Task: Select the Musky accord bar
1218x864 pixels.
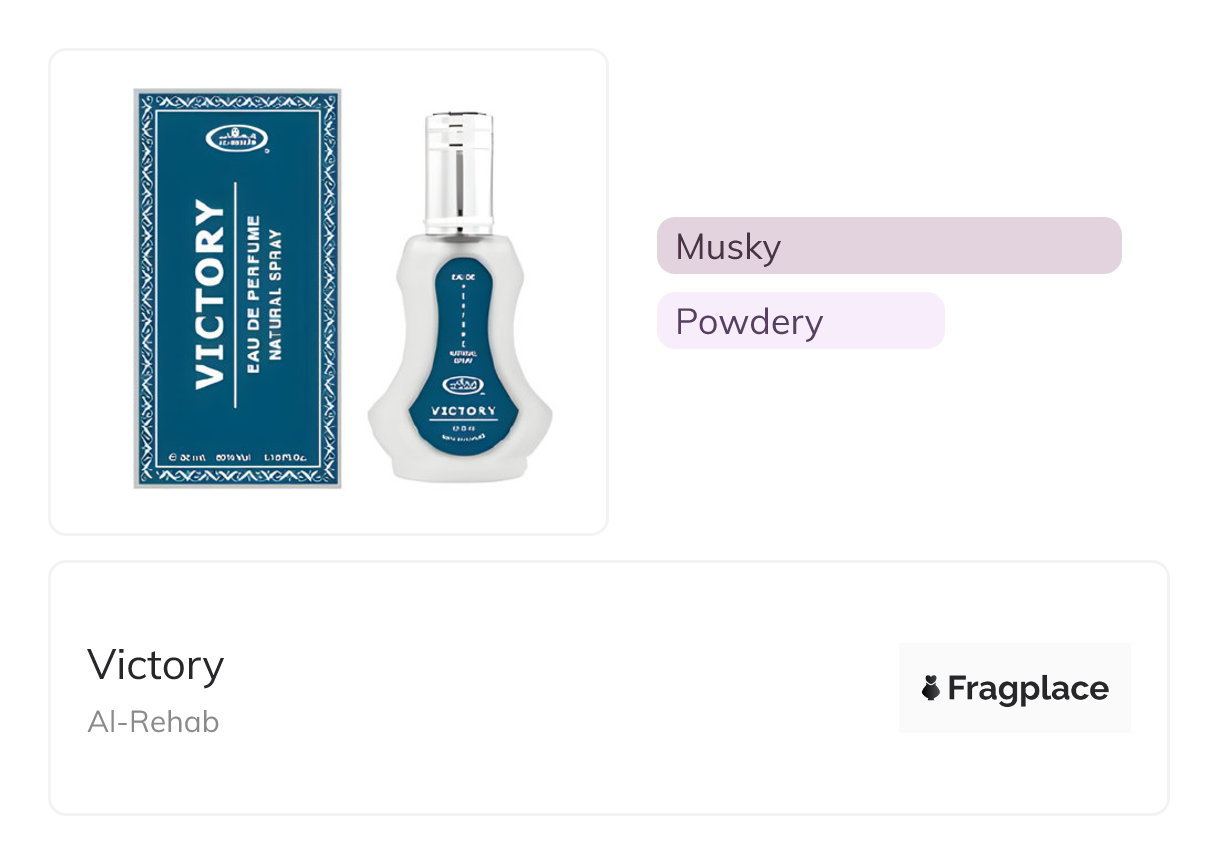Action: click(888, 246)
